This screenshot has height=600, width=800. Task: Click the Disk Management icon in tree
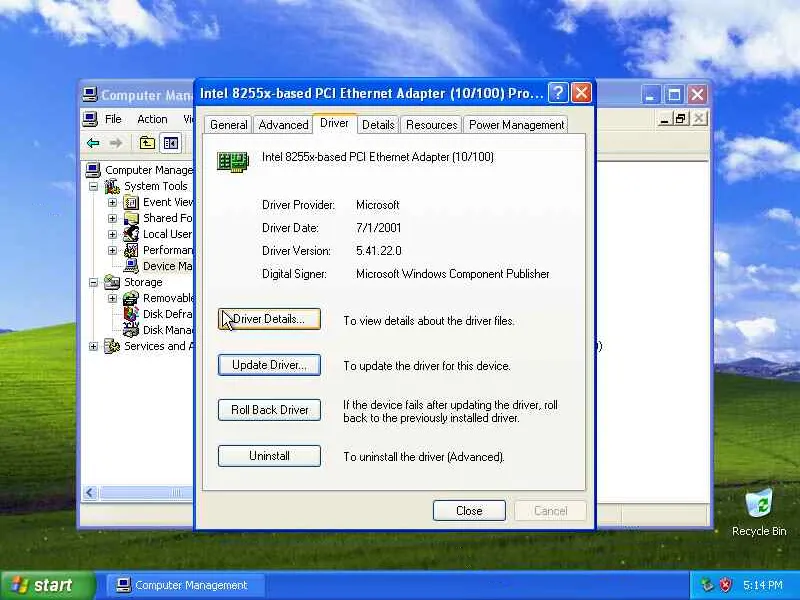(x=131, y=330)
